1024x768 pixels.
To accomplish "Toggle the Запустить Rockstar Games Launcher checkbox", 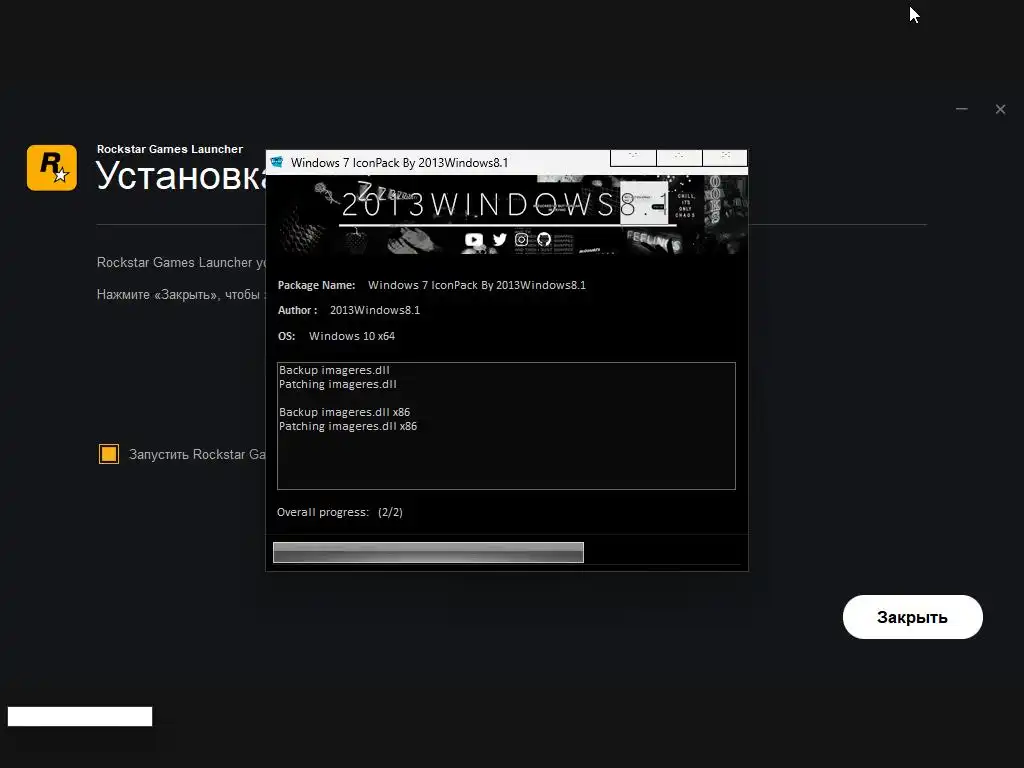I will point(109,454).
